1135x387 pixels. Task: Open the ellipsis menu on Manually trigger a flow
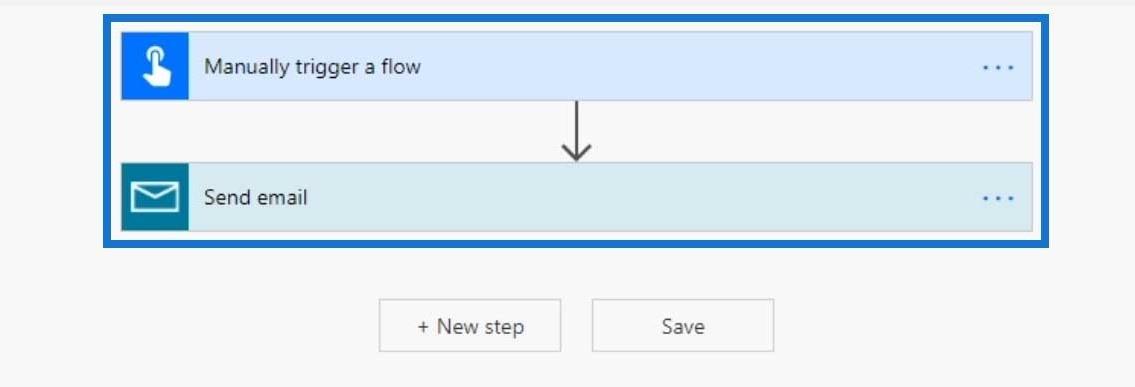pyautogui.click(x=997, y=67)
